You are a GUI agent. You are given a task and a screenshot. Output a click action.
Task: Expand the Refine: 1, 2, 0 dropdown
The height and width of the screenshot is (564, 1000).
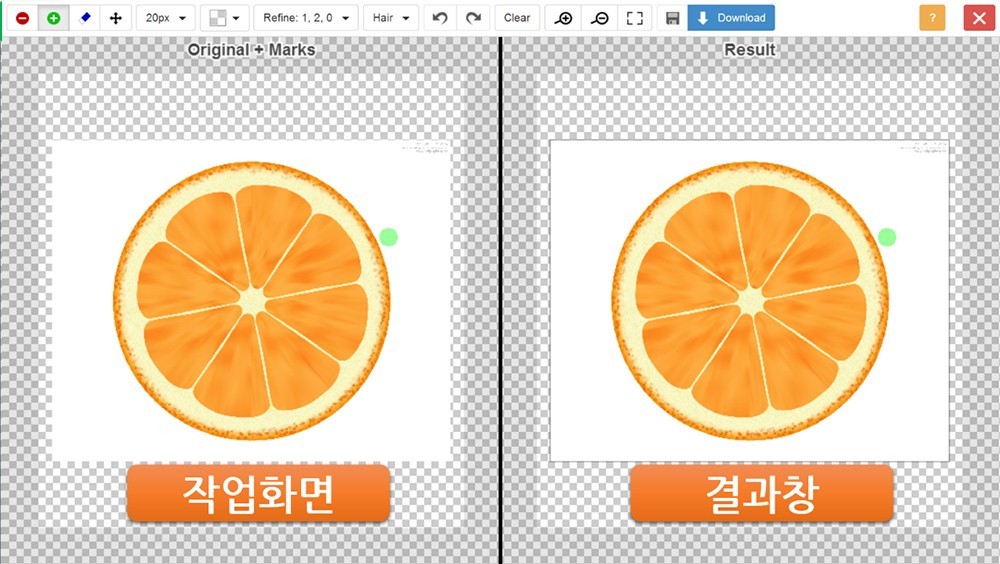[306, 18]
